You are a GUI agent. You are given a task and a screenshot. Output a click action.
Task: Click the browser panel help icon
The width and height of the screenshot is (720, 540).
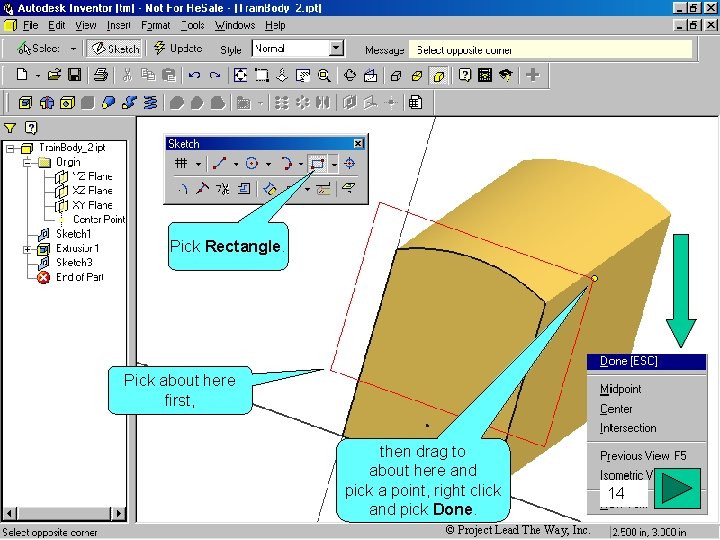pos(31,127)
